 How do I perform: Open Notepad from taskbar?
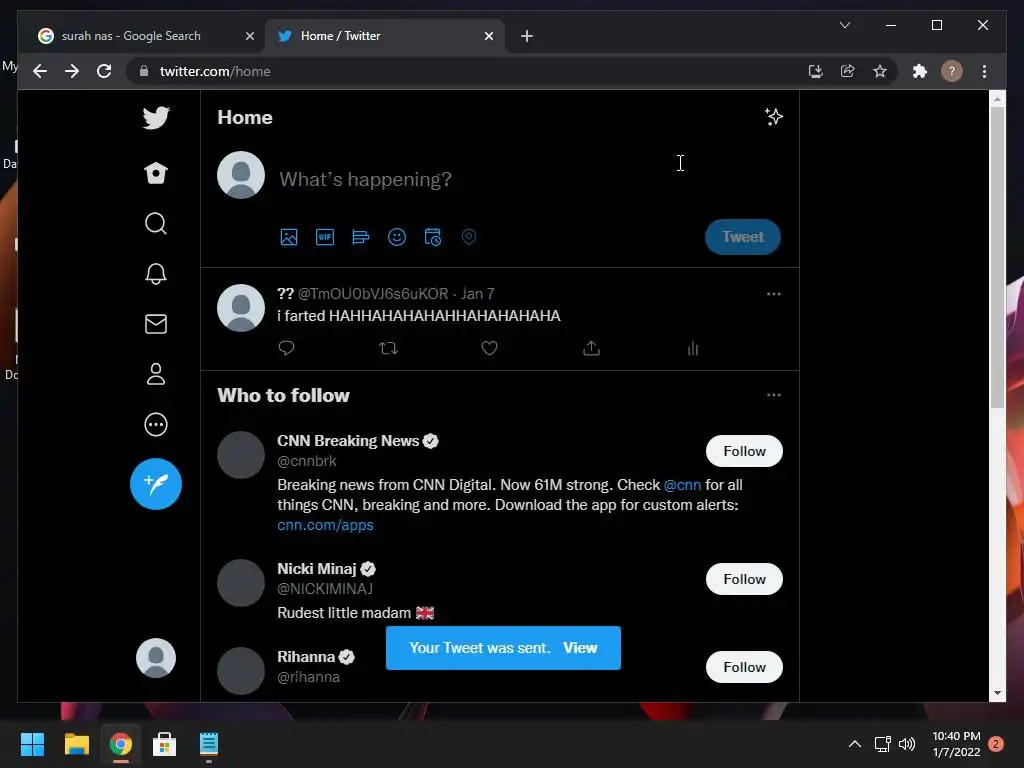(209, 744)
